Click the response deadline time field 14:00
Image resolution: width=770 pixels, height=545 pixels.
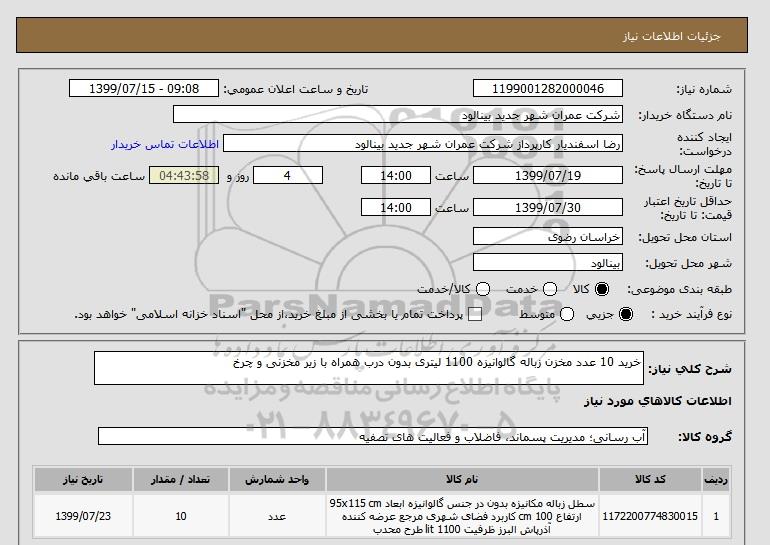tap(396, 175)
